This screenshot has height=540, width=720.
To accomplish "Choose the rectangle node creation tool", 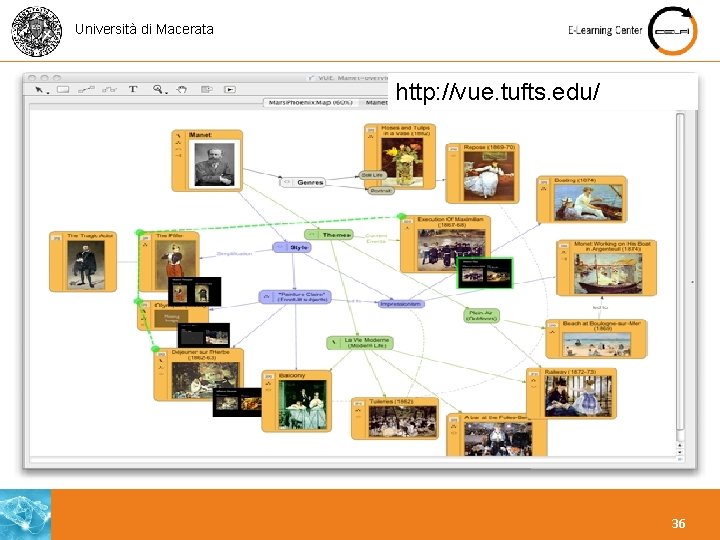I will tap(63, 90).
